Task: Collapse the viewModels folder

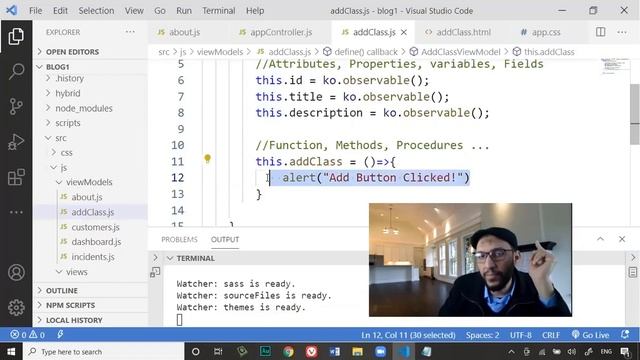Action: [90, 182]
